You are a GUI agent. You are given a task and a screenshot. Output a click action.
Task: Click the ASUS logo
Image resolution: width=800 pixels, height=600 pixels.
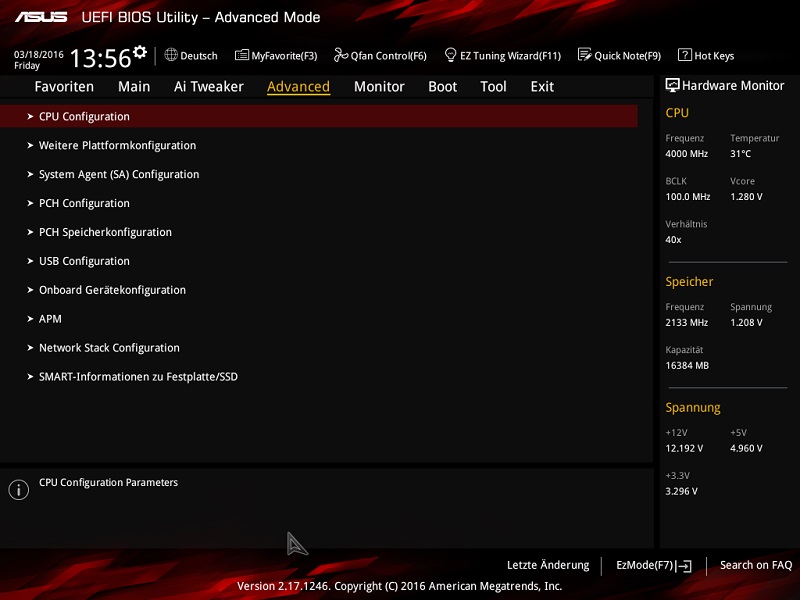pos(41,17)
